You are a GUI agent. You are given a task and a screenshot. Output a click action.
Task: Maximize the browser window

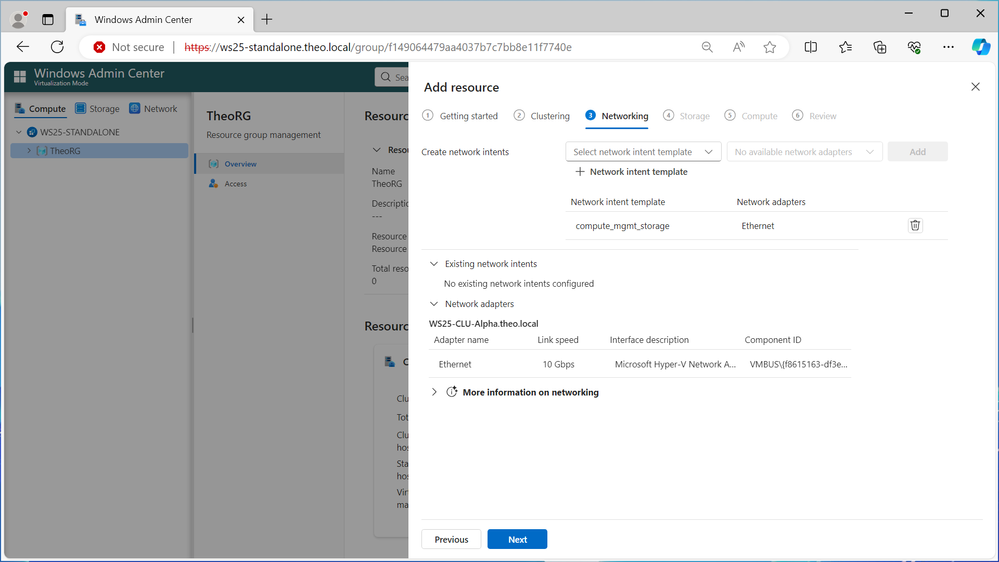944,13
